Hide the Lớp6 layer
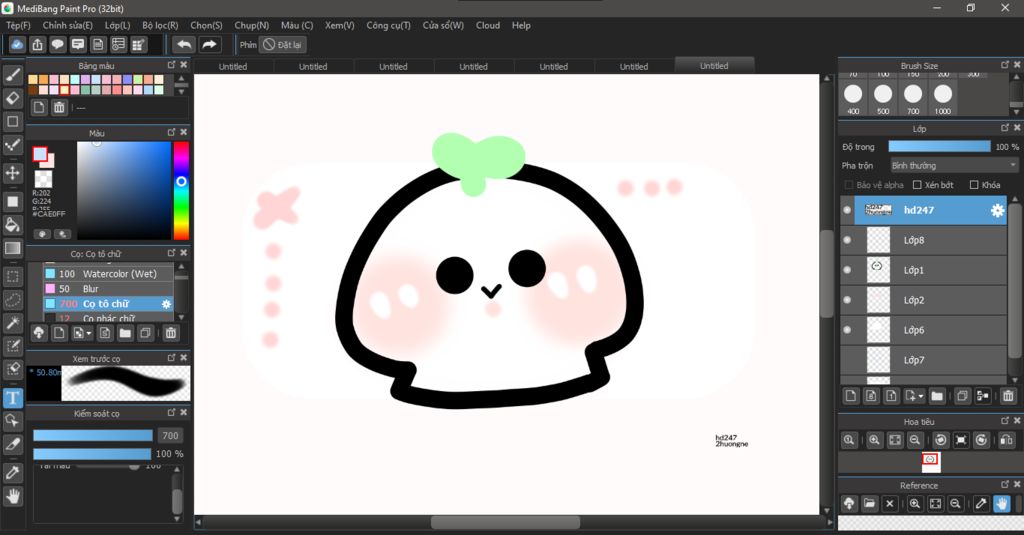 (x=847, y=330)
